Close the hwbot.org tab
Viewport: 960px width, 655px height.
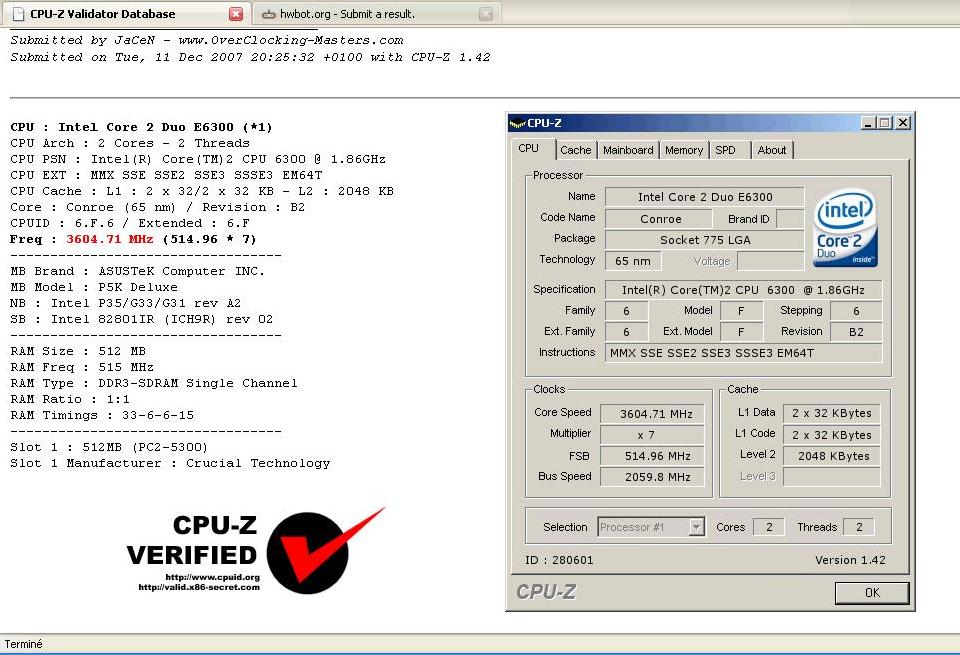(x=486, y=13)
